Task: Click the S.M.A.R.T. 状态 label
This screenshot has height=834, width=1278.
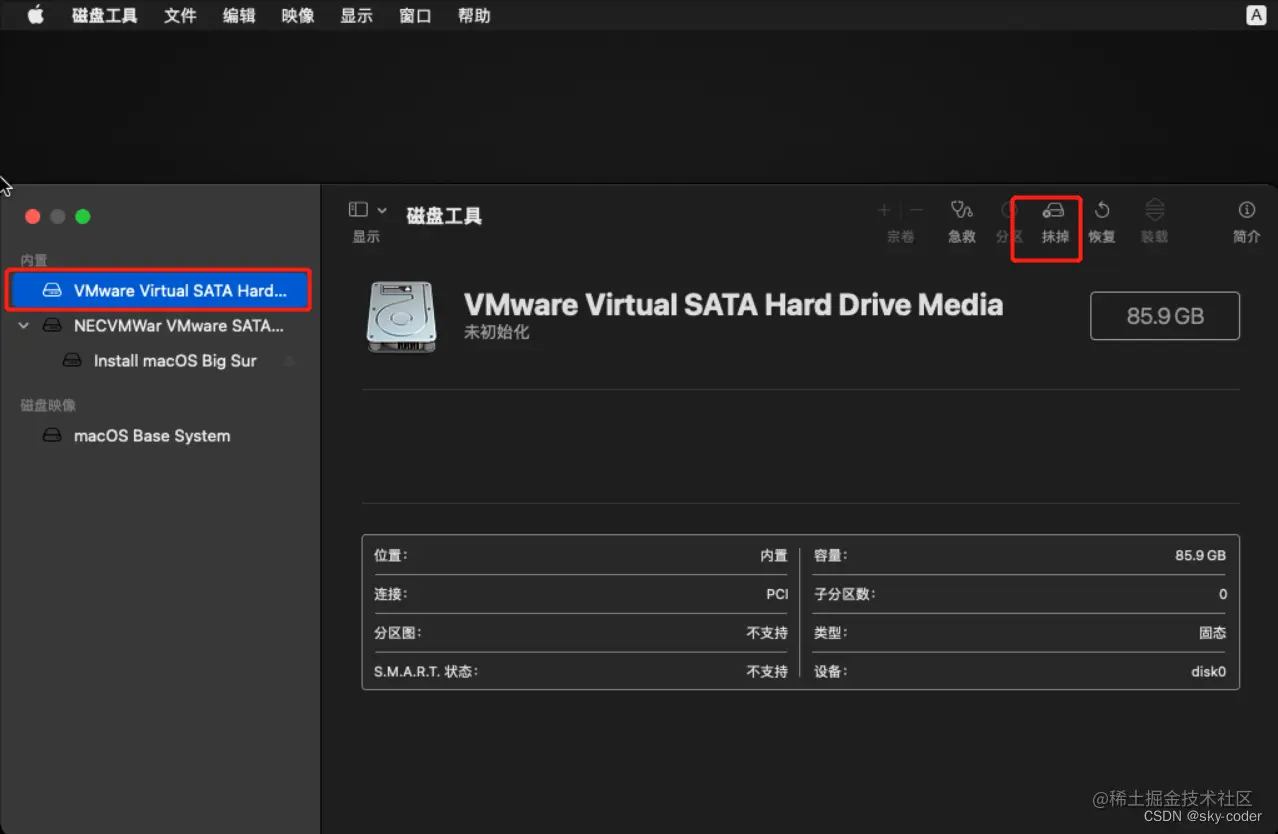Action: pyautogui.click(x=426, y=671)
